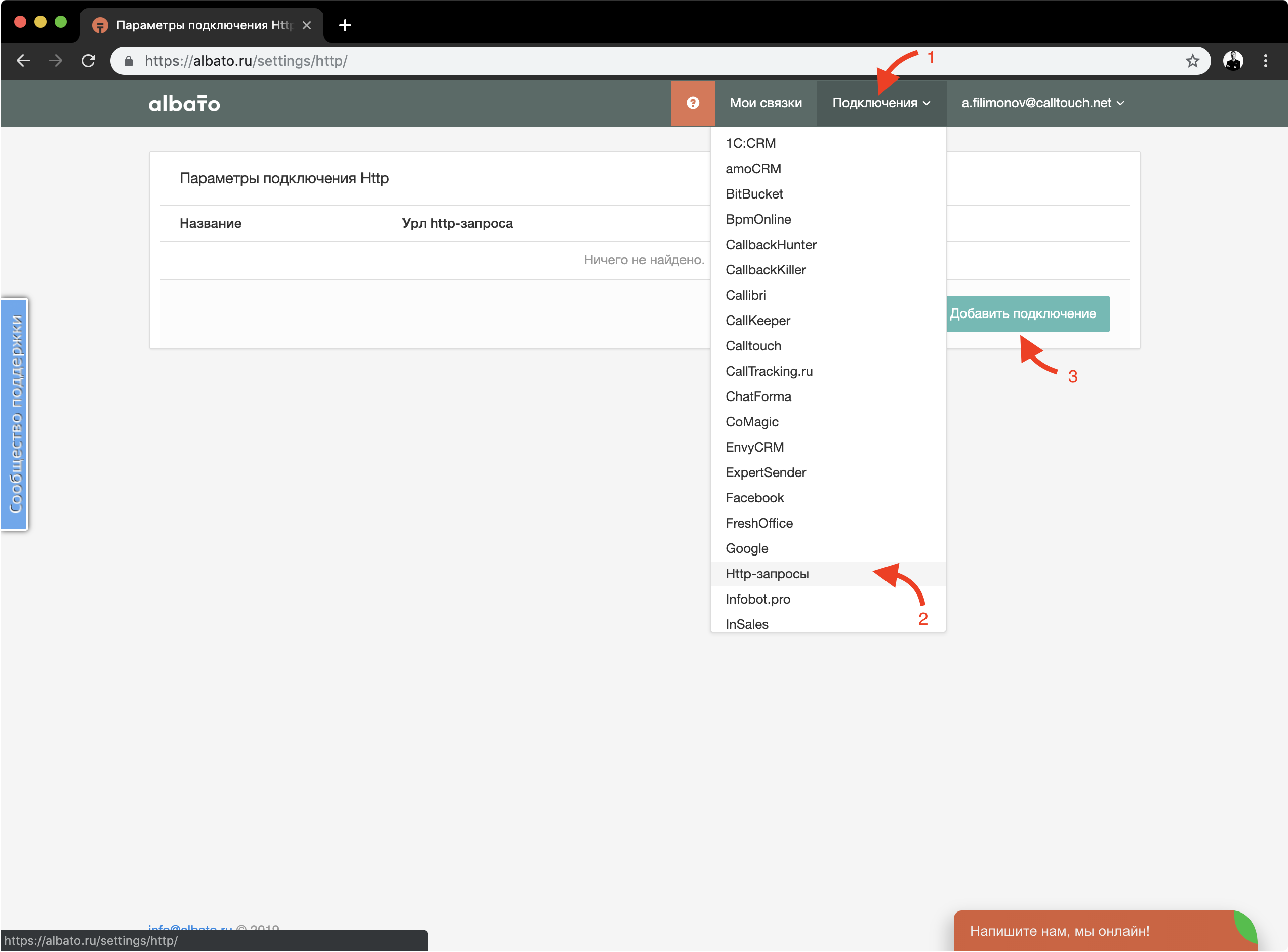Select CallbackKiller connection
The image size is (1288, 952).
coord(828,270)
